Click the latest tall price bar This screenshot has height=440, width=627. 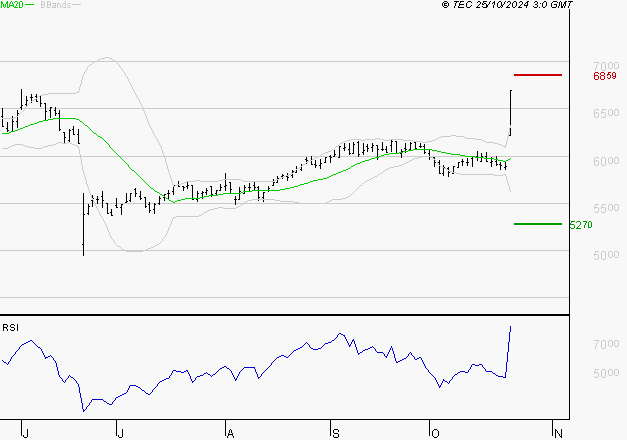[x=511, y=113]
